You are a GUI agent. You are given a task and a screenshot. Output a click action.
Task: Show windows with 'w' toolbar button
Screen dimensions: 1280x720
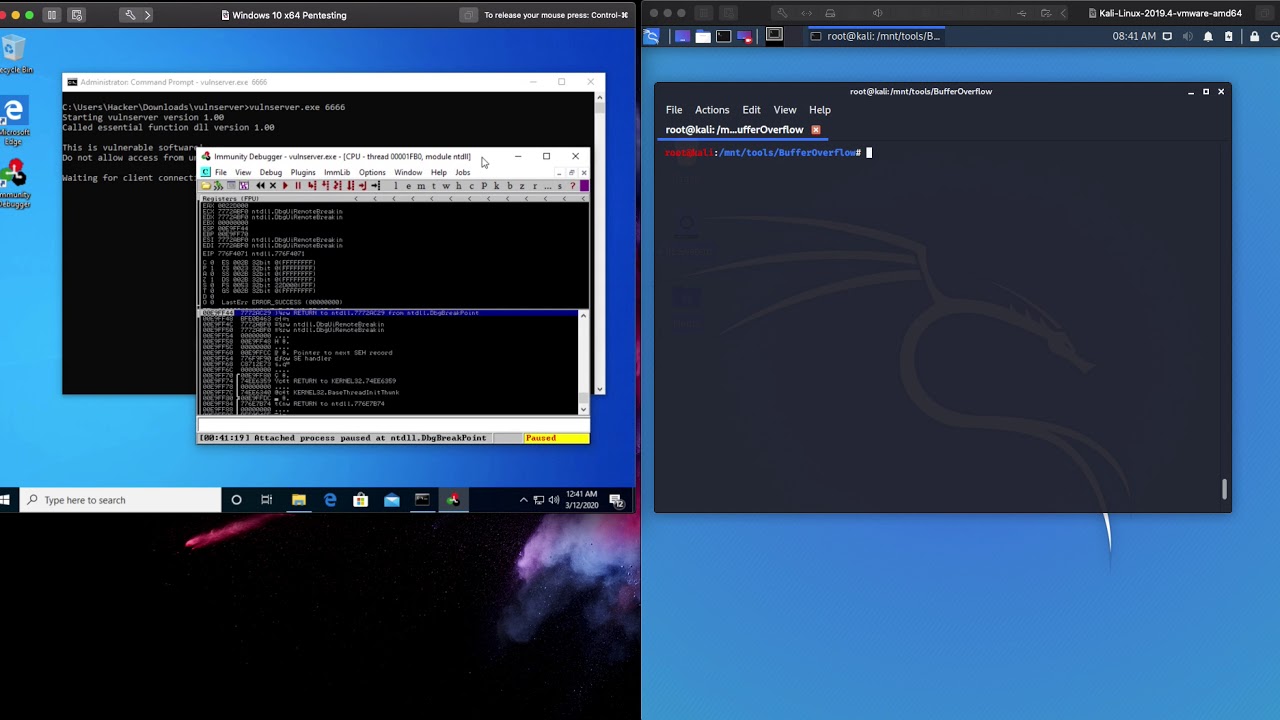446,186
